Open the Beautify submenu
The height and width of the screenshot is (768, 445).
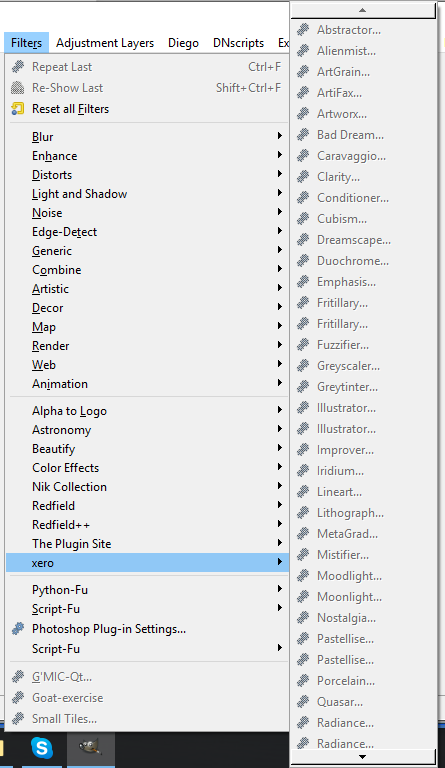coord(147,449)
